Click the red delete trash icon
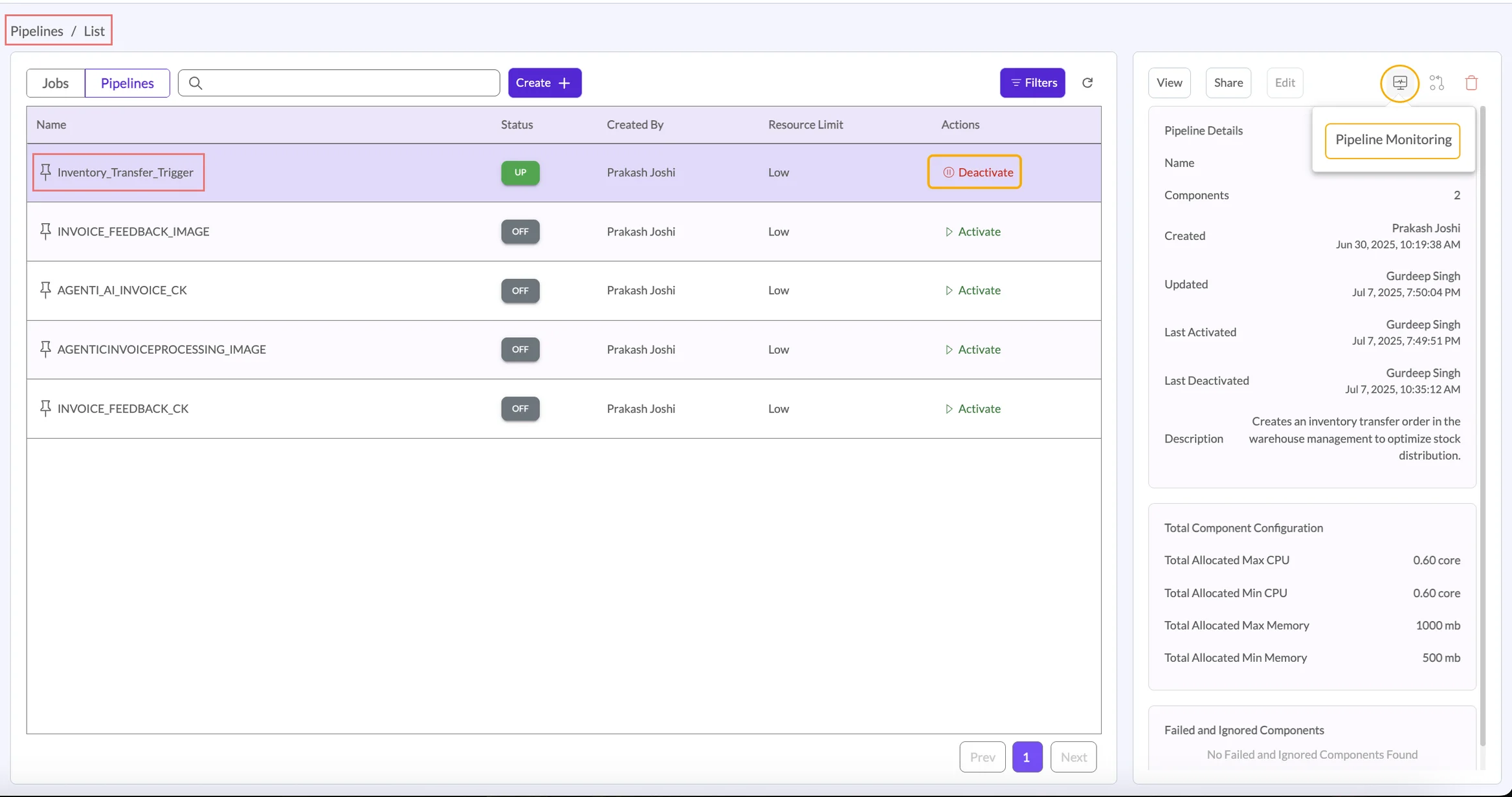 [x=1471, y=83]
